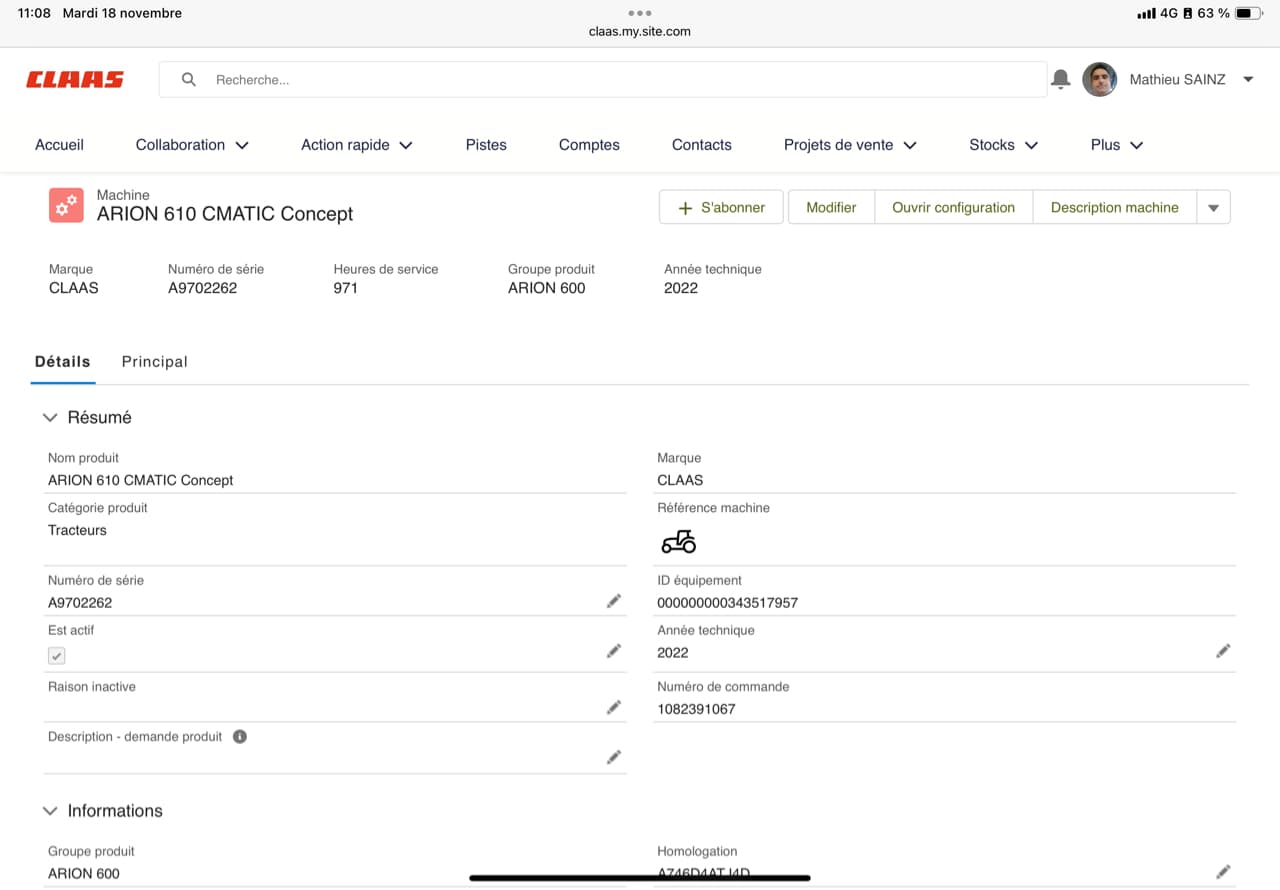
Task: Open the user menu dropdown arrow
Action: click(x=1248, y=79)
